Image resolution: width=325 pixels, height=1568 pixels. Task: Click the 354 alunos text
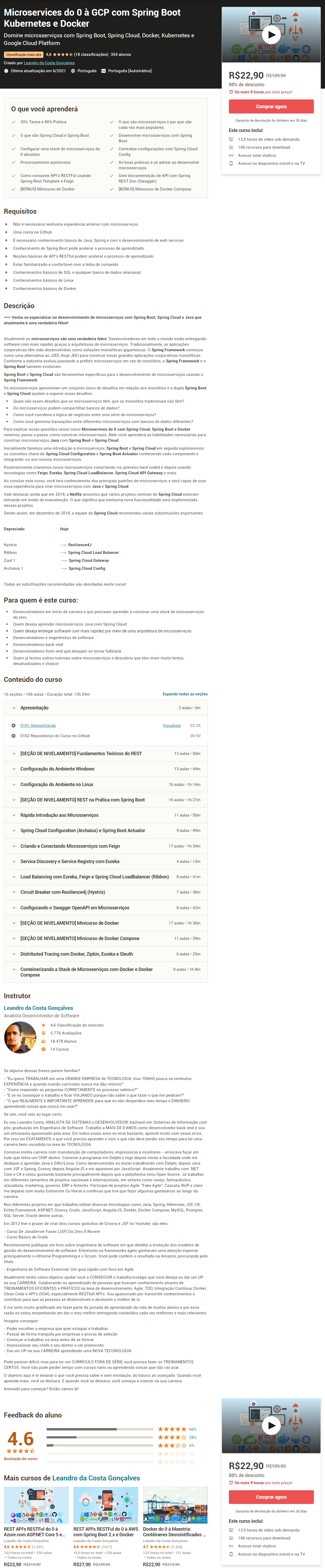pos(121,54)
